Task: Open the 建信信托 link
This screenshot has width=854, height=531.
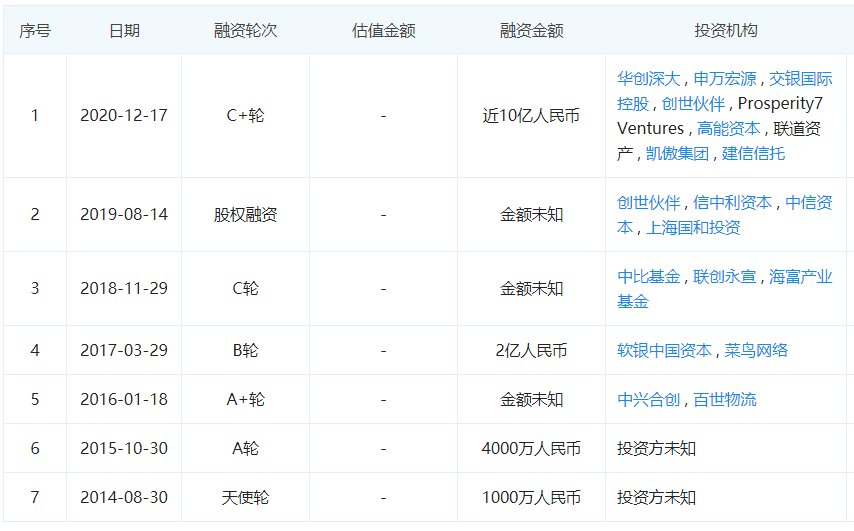Action: [x=753, y=154]
